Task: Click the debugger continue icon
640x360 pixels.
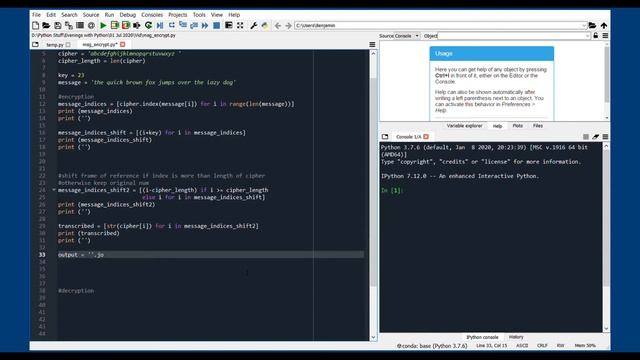Action: point(205,25)
